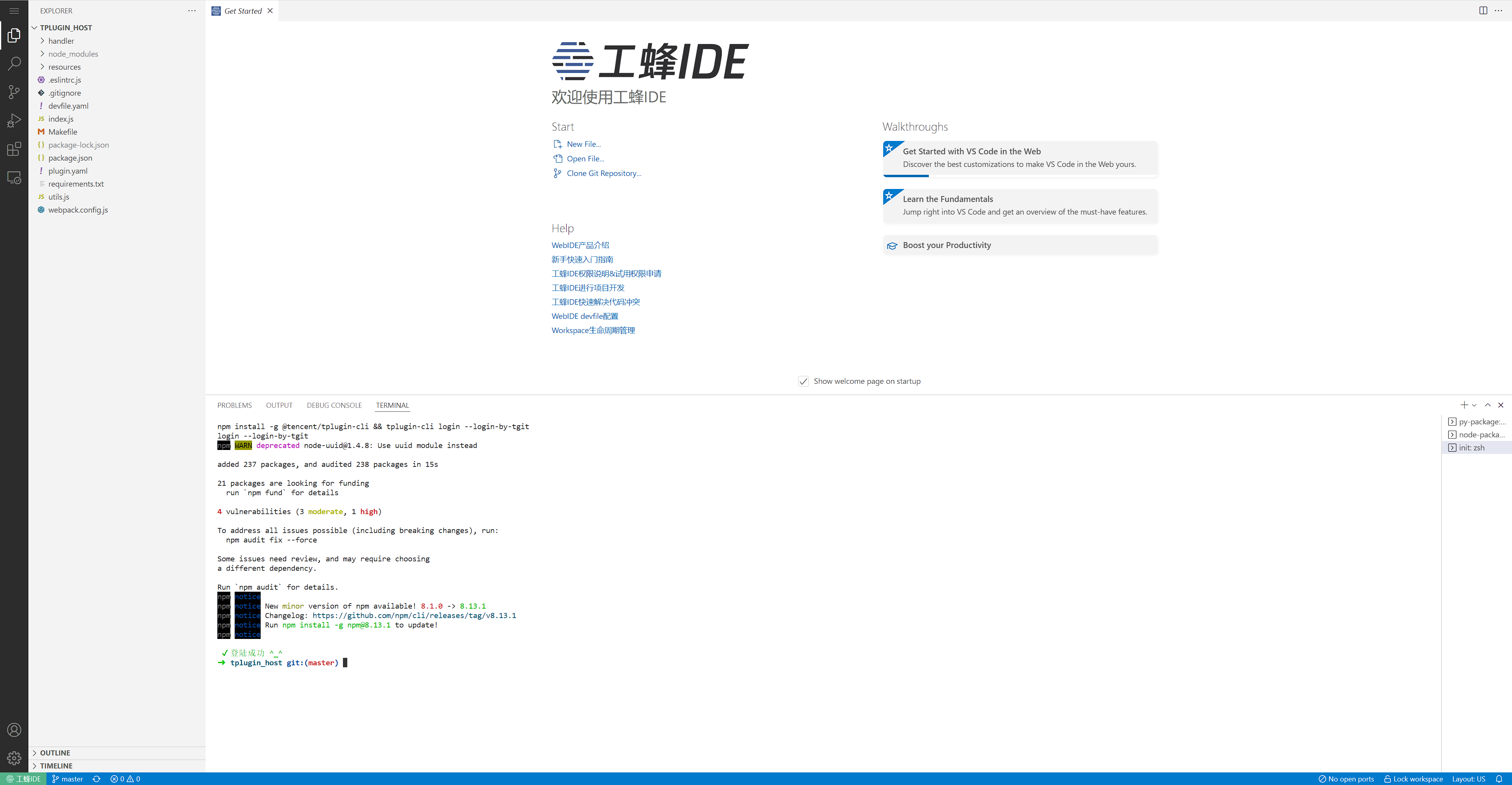Switch to the OUTPUT panel tab
This screenshot has width=1512, height=785.
279,405
